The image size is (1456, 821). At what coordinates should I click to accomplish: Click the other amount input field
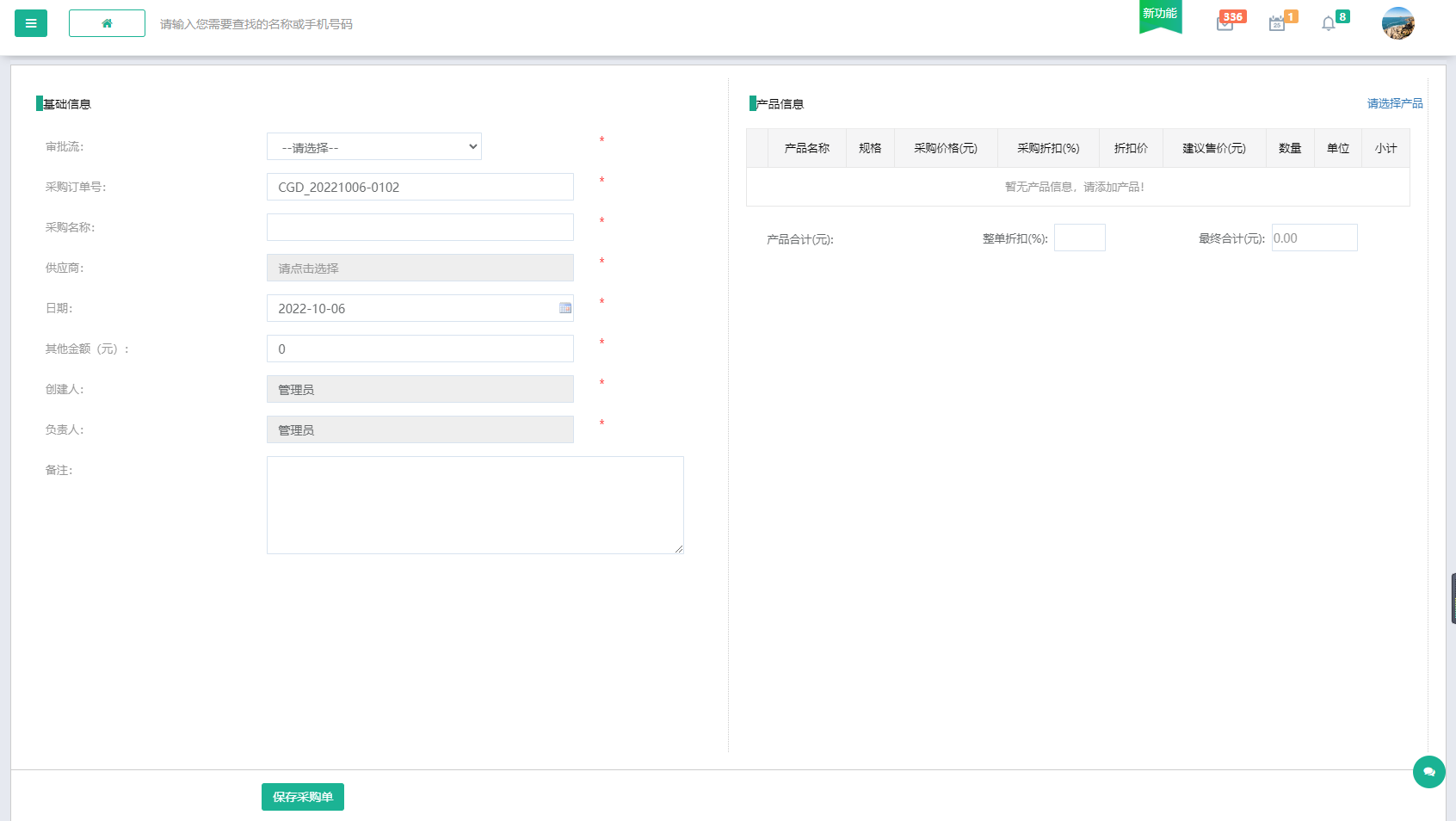coord(420,349)
